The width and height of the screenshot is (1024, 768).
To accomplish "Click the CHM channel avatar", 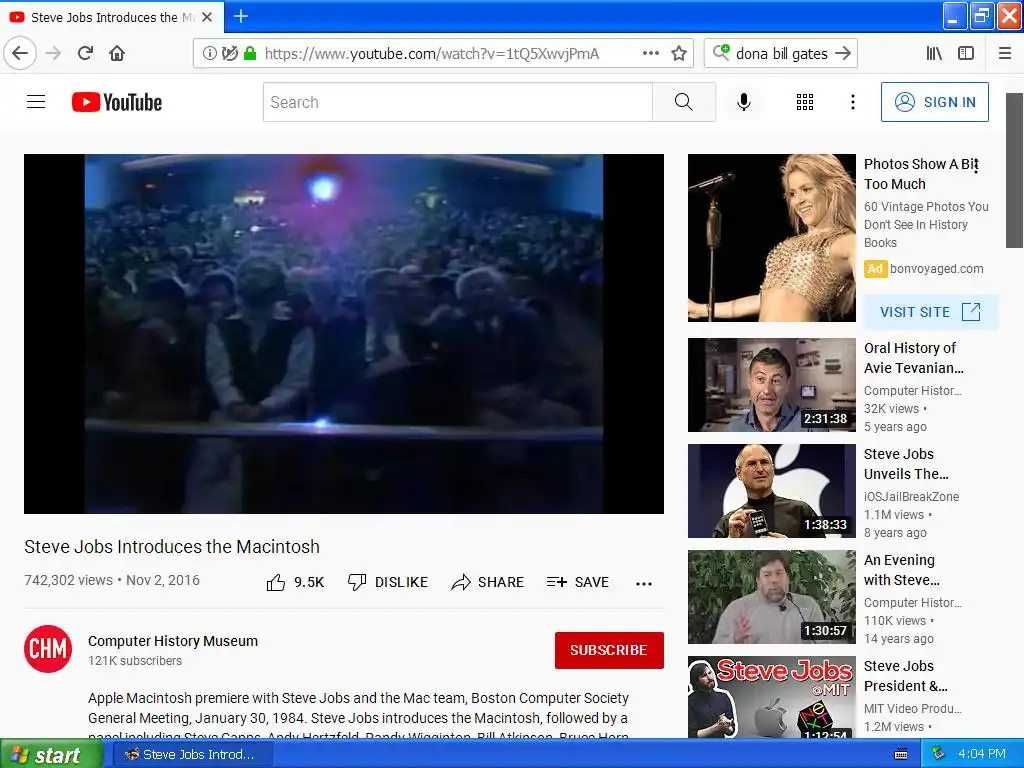I will coord(48,648).
